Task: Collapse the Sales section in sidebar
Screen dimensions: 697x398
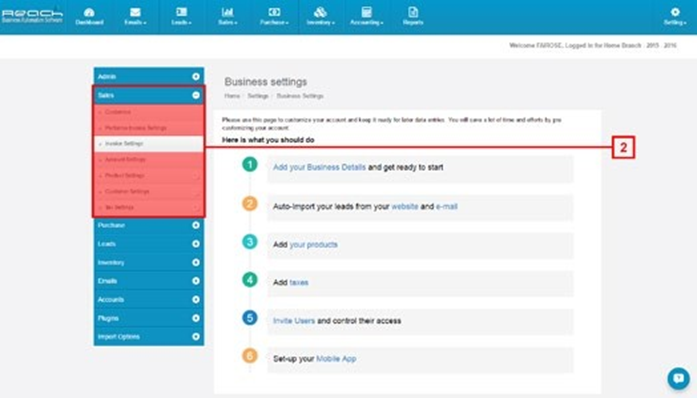Action: (x=149, y=95)
